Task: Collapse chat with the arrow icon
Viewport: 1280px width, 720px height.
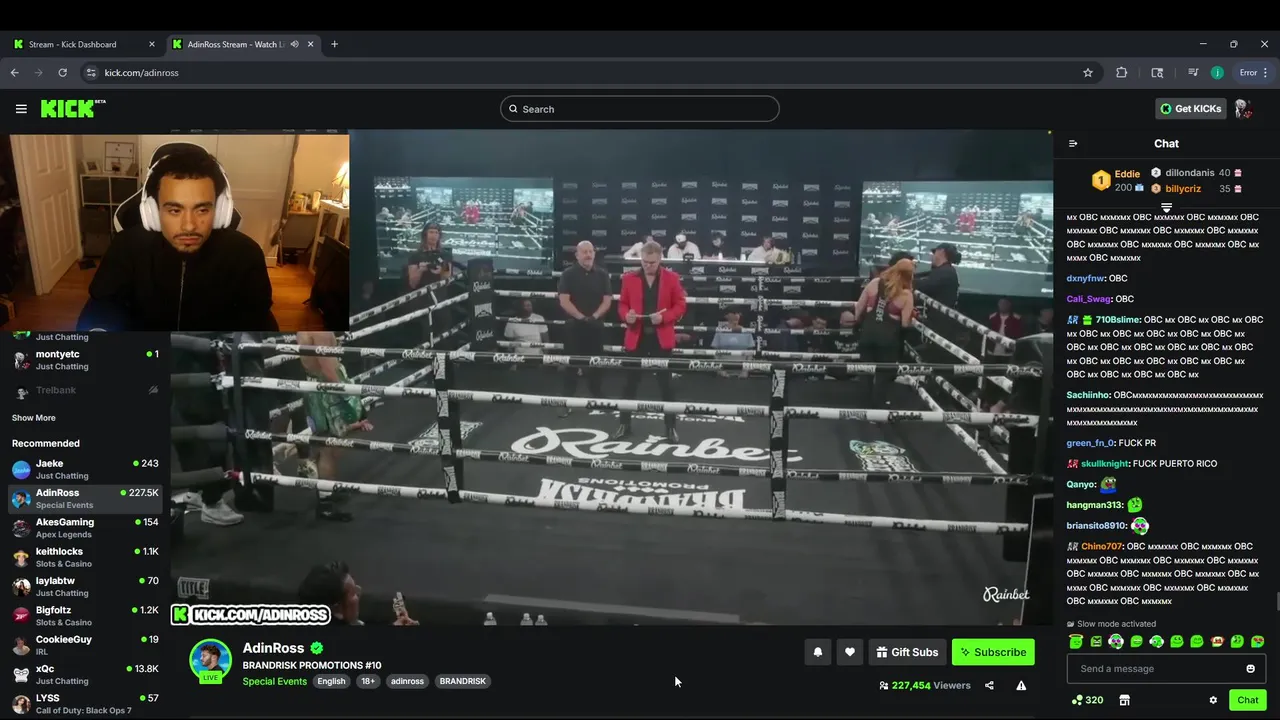Action: click(x=1073, y=144)
